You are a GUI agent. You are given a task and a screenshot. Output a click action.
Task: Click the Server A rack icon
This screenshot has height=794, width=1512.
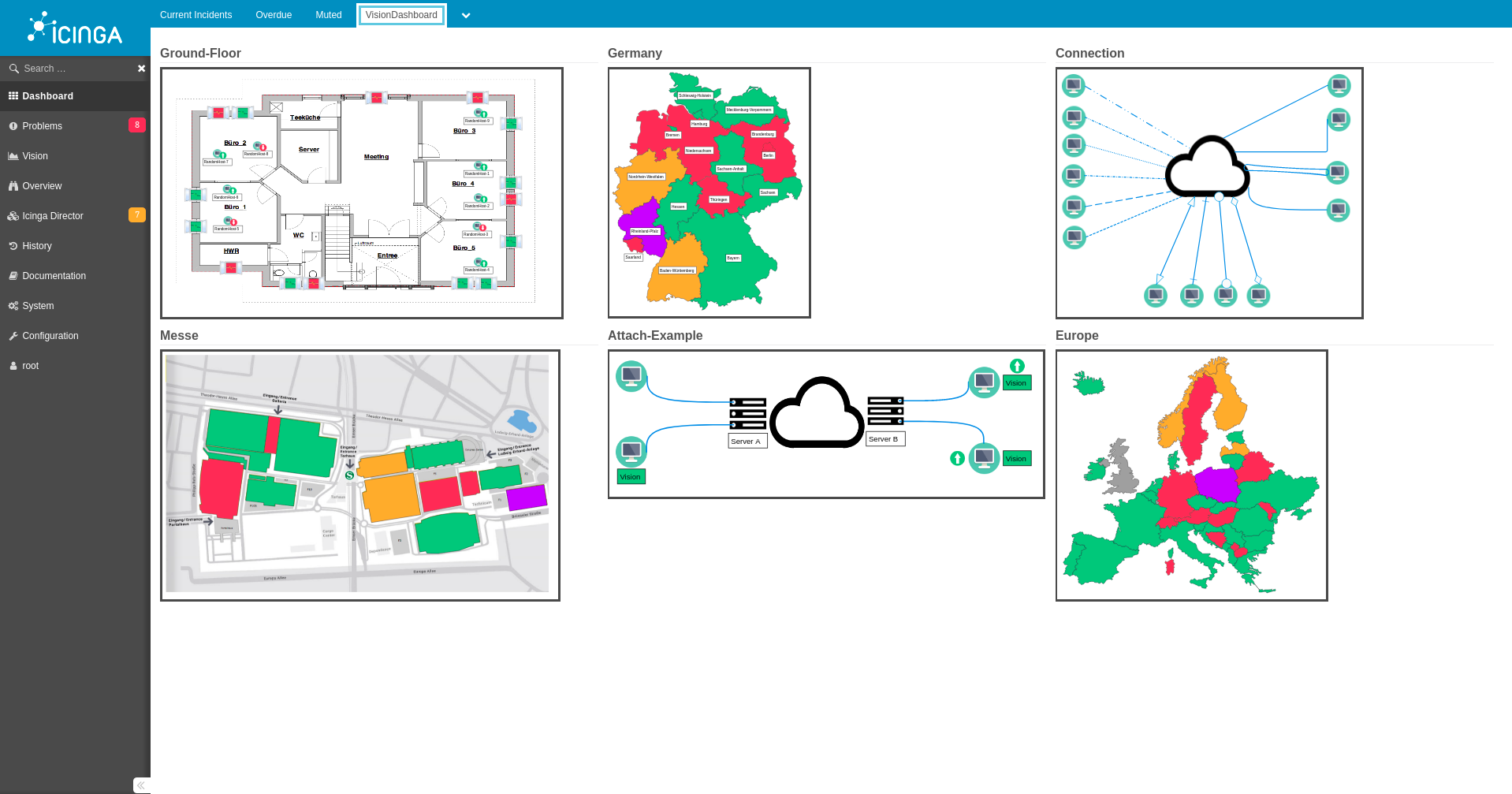[x=747, y=413]
